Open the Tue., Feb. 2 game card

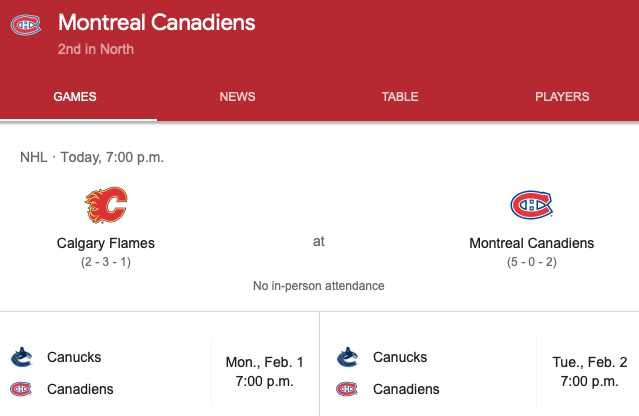point(480,372)
